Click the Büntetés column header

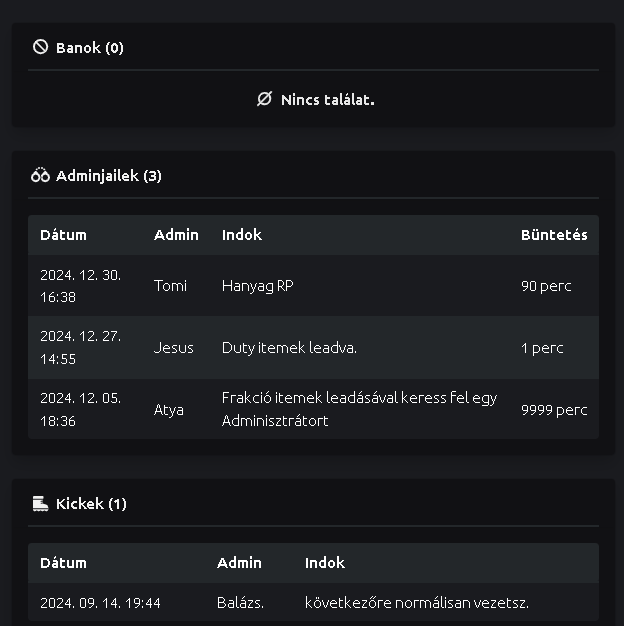553,235
